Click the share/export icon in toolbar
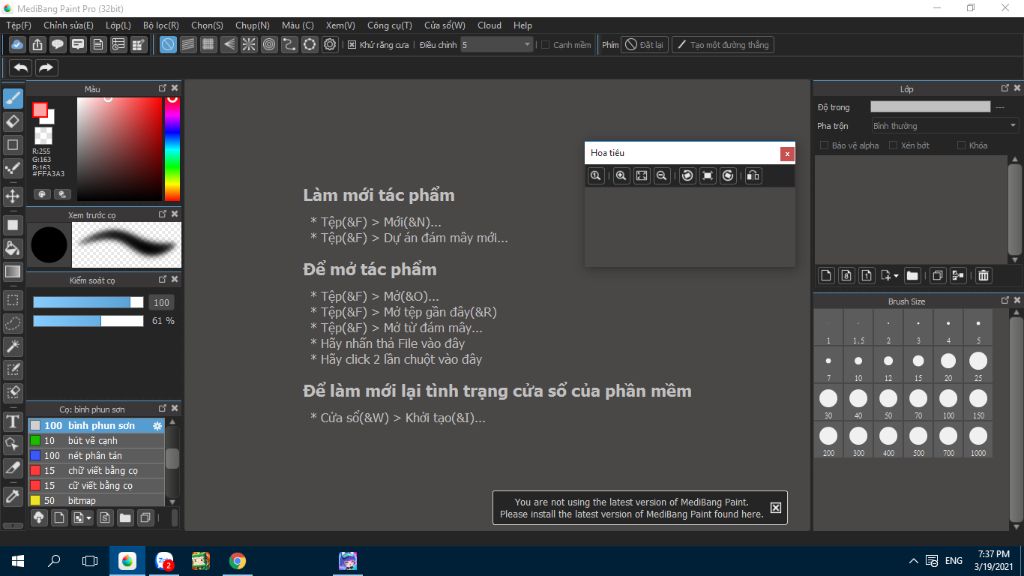1024x576 pixels. pyautogui.click(x=37, y=44)
